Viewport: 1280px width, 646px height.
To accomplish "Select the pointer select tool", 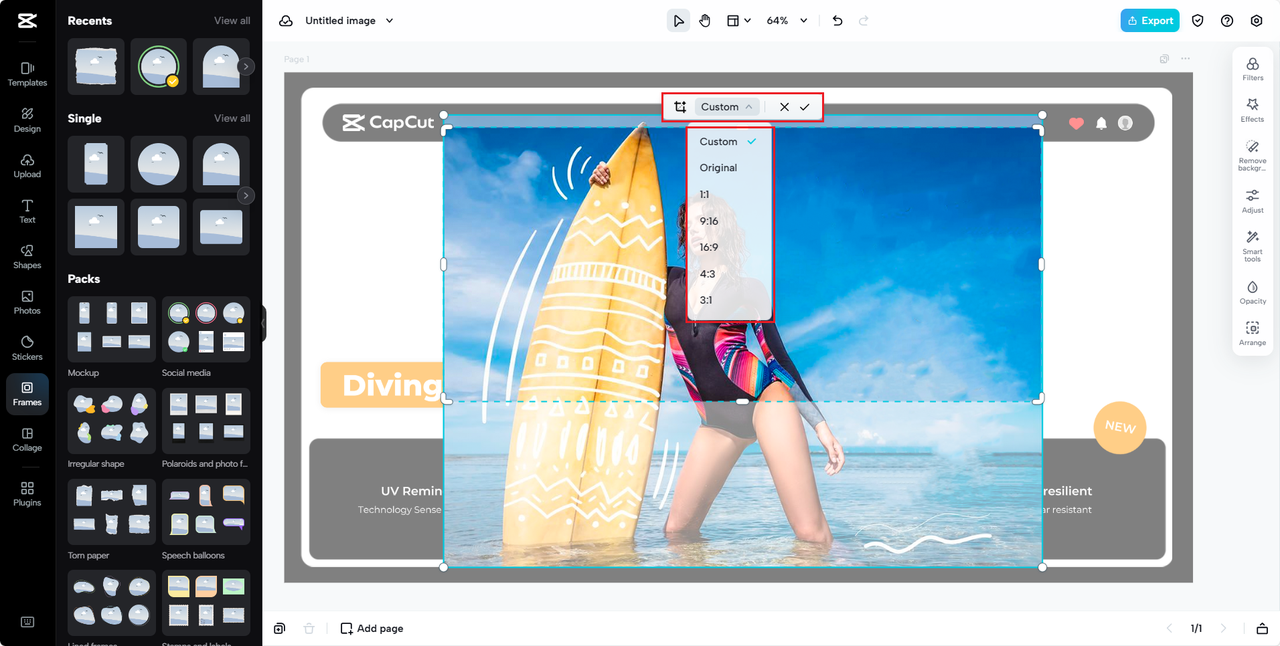I will click(x=678, y=21).
